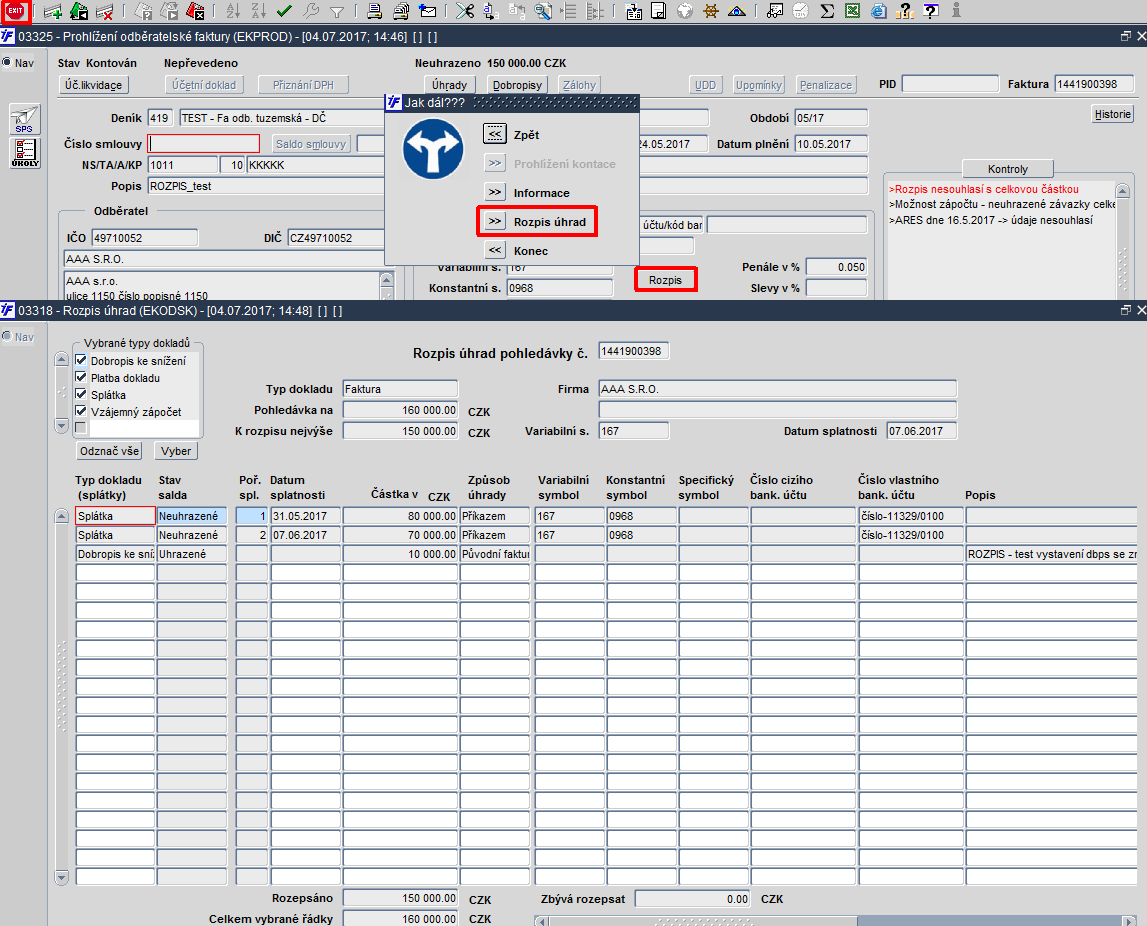Click the sort descending Z-A icon
The height and width of the screenshot is (926, 1147).
click(x=258, y=11)
